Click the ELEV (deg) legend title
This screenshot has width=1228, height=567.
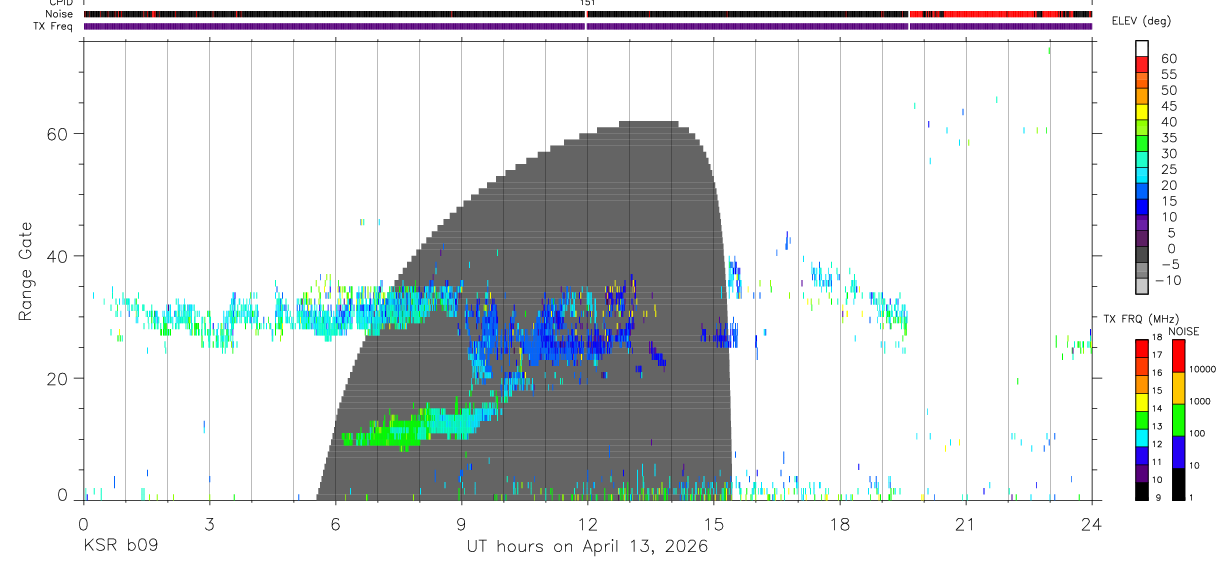[1142, 21]
